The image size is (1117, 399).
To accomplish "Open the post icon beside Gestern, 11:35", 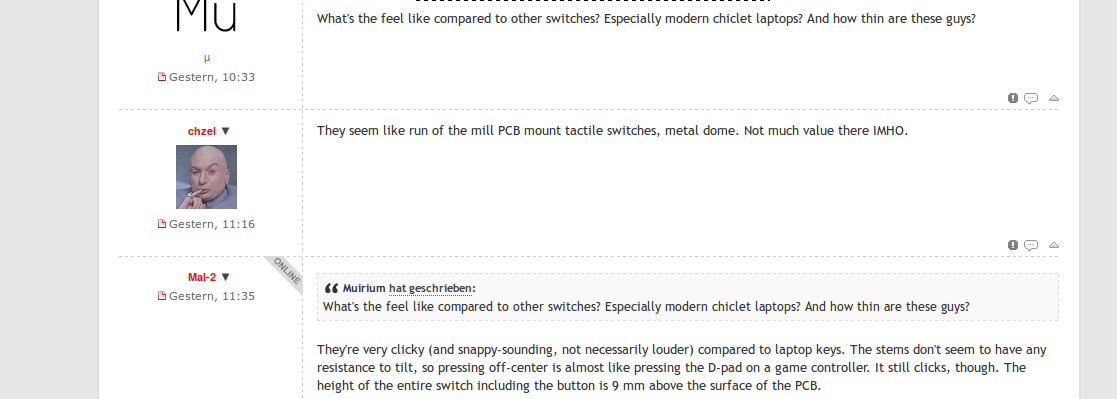I will (x=162, y=296).
